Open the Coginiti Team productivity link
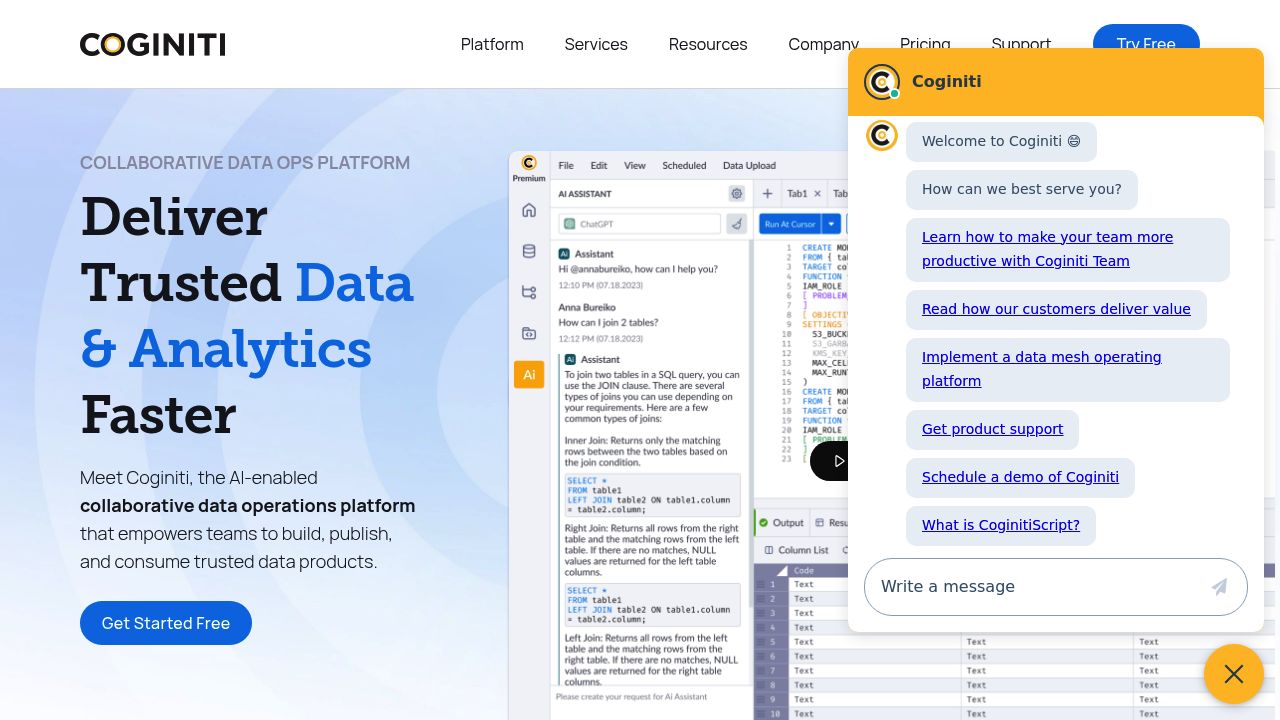The height and width of the screenshot is (720, 1280). pyautogui.click(x=1047, y=249)
